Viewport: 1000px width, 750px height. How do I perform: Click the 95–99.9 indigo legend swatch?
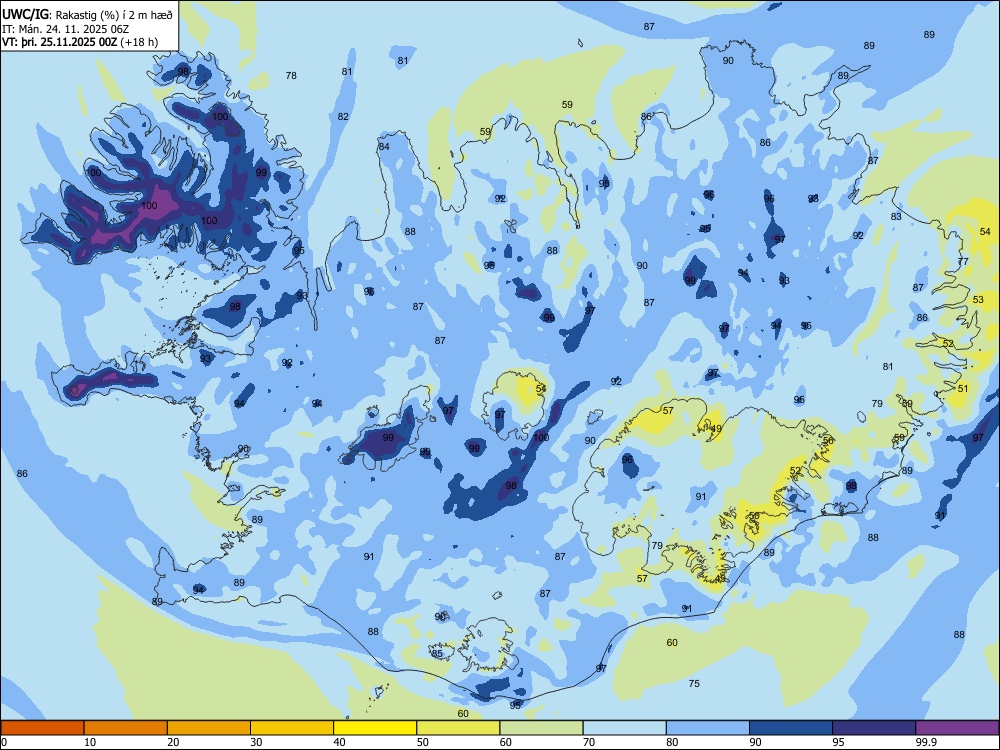(x=874, y=728)
